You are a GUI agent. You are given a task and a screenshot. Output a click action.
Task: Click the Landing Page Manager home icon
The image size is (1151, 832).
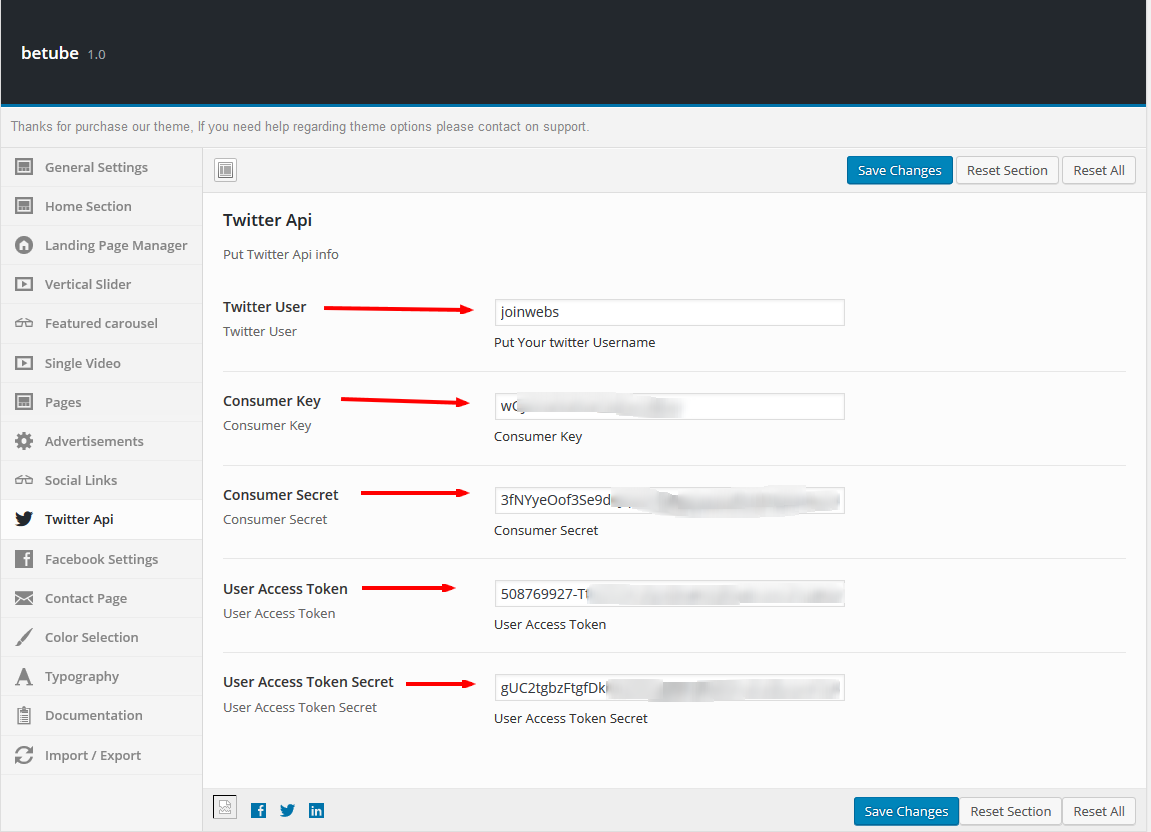pyautogui.click(x=24, y=245)
